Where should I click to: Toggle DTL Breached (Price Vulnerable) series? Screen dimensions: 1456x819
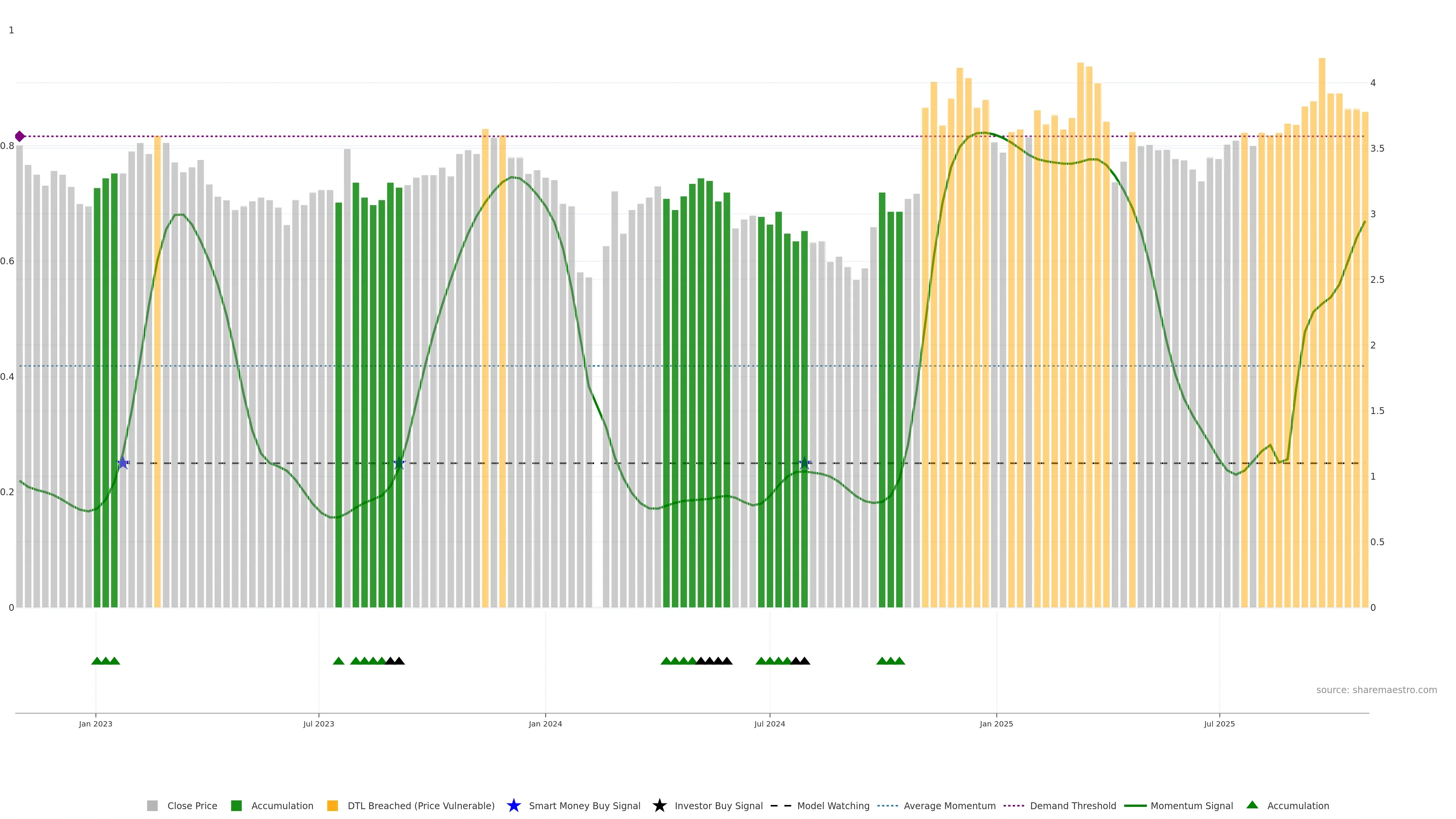[420, 805]
